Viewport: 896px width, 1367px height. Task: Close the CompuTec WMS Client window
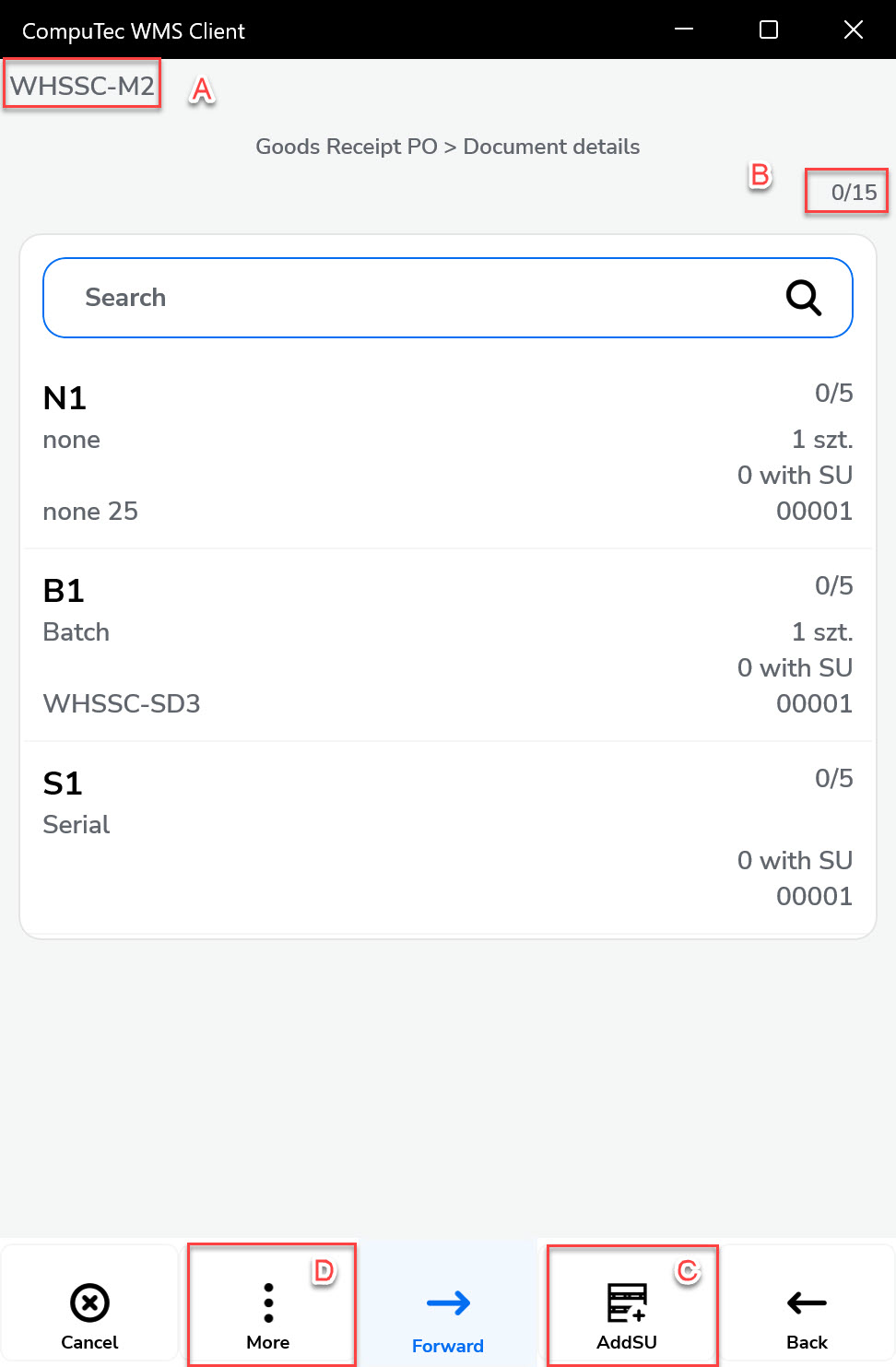pos(854,29)
